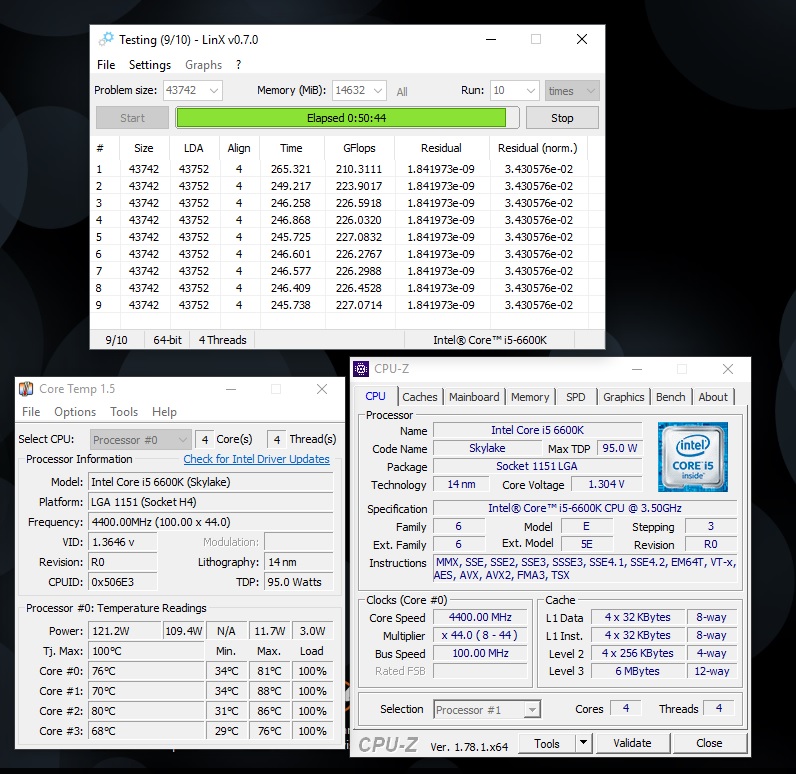Image resolution: width=796 pixels, height=774 pixels.
Task: Click the GFlops column header
Action: pos(359,148)
